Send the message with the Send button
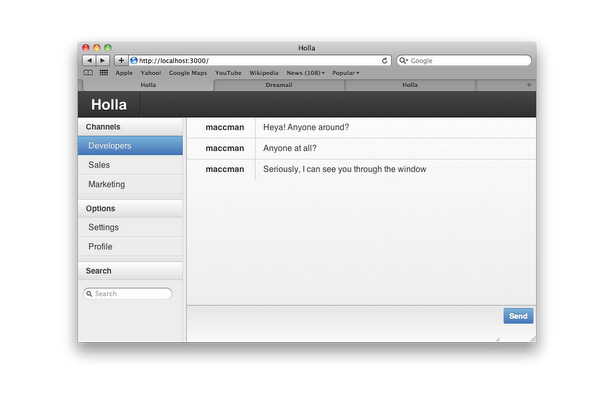 pos(518,316)
